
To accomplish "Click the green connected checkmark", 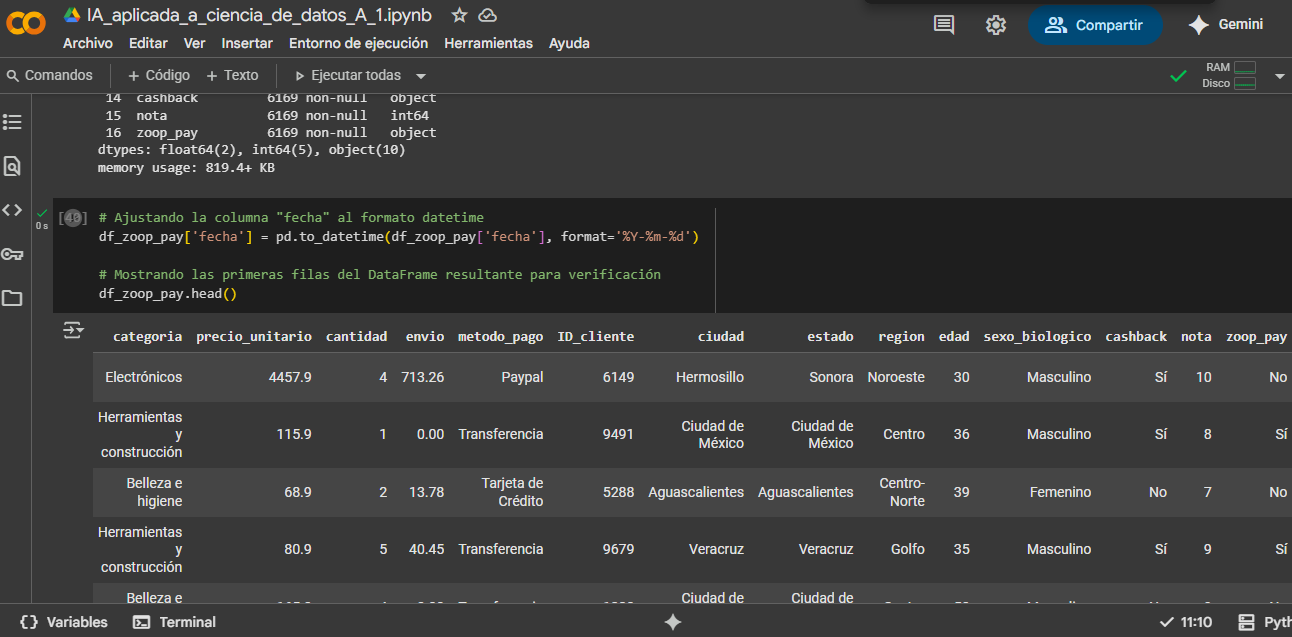I will 1179,76.
